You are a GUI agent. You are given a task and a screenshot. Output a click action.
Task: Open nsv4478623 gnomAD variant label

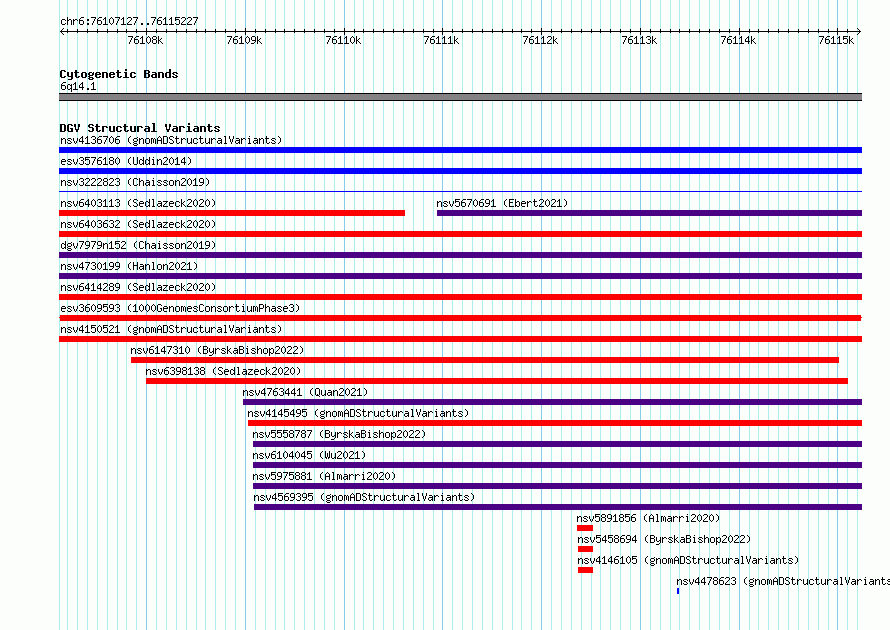click(x=783, y=581)
